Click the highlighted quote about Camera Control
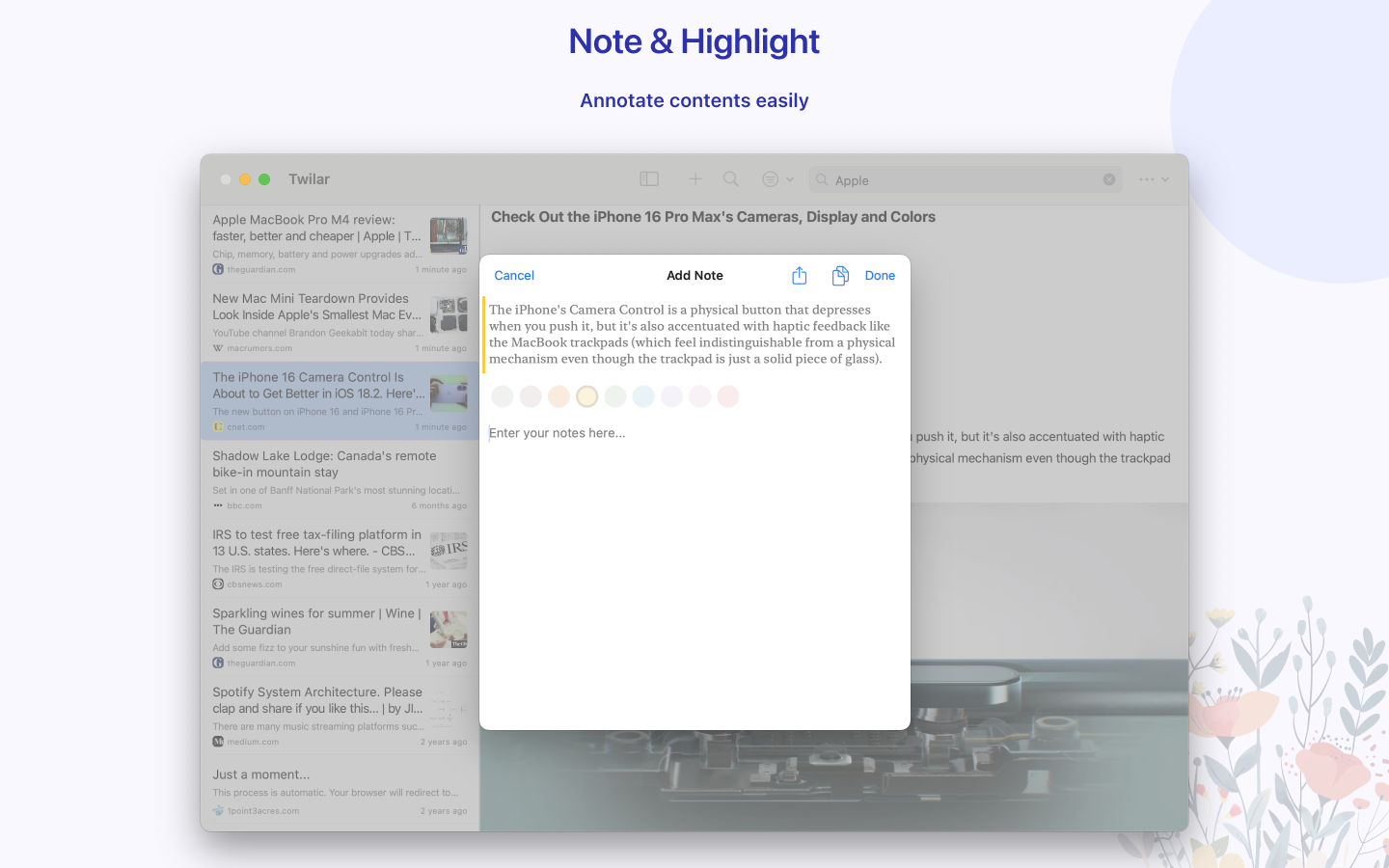 click(x=693, y=334)
